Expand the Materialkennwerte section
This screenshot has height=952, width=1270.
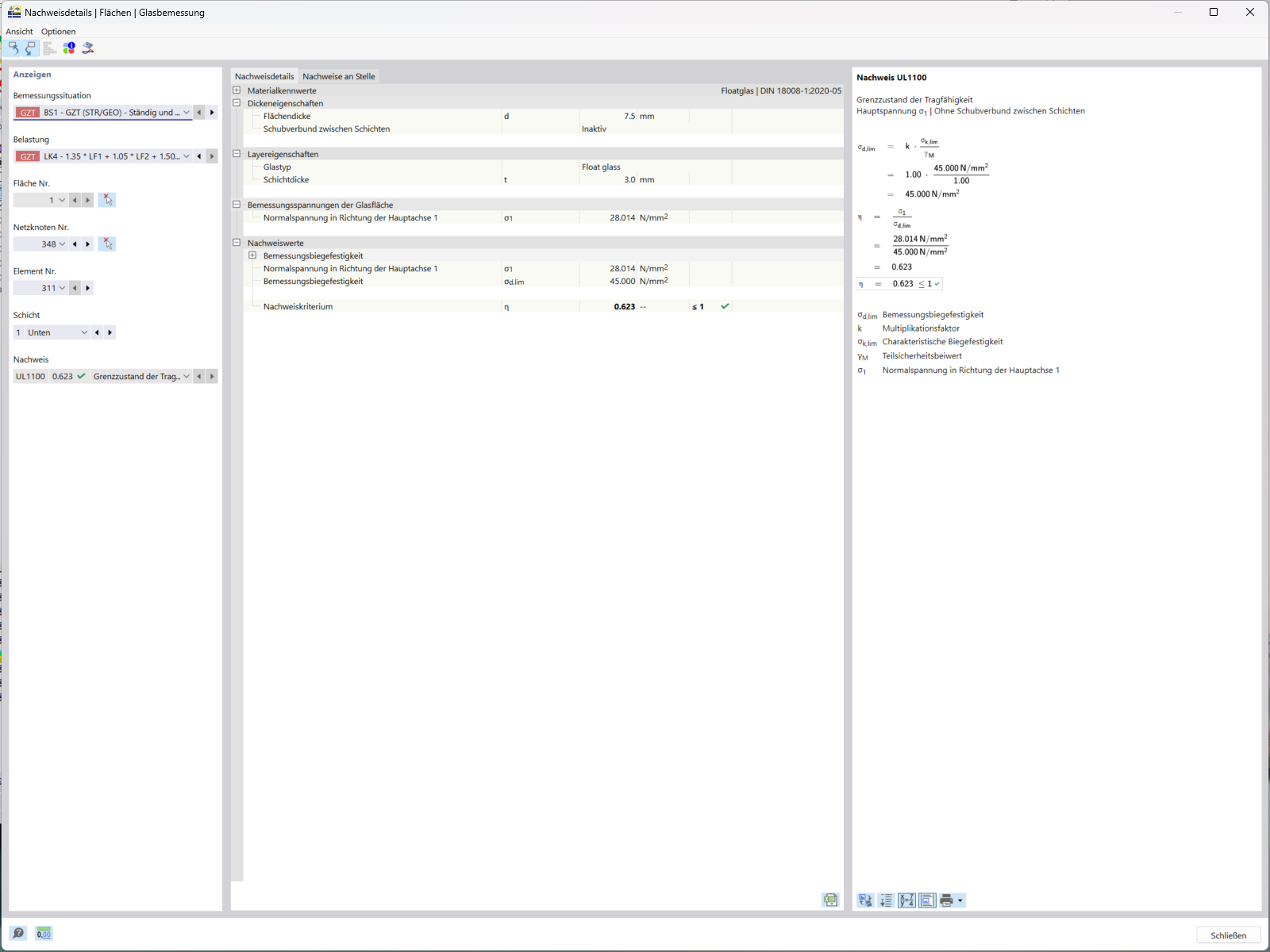point(237,90)
